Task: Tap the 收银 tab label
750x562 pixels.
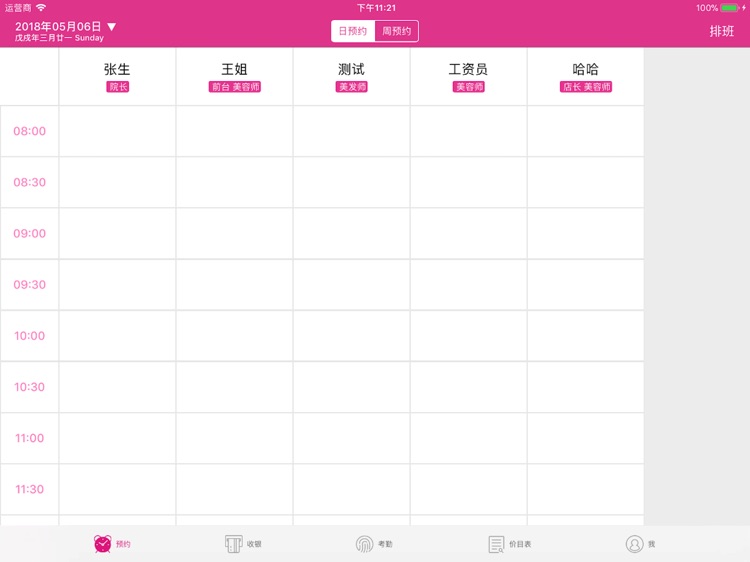Action: click(254, 544)
